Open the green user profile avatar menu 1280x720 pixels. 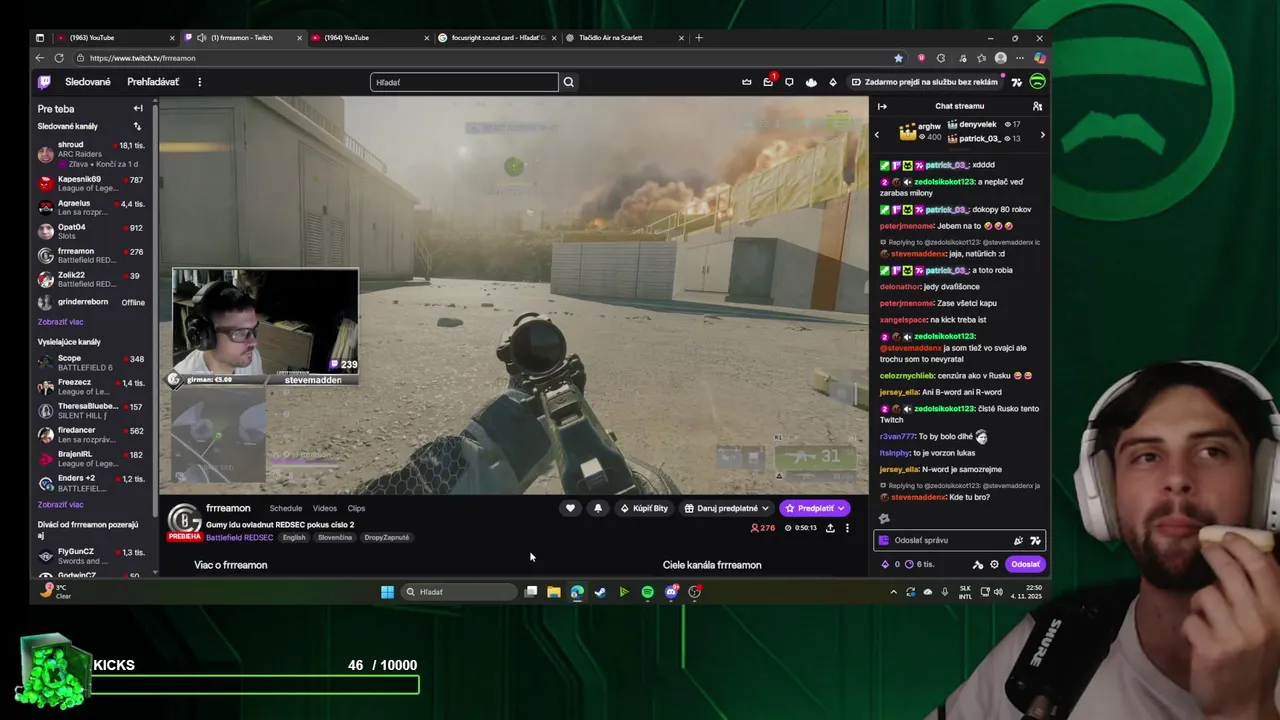[1037, 82]
